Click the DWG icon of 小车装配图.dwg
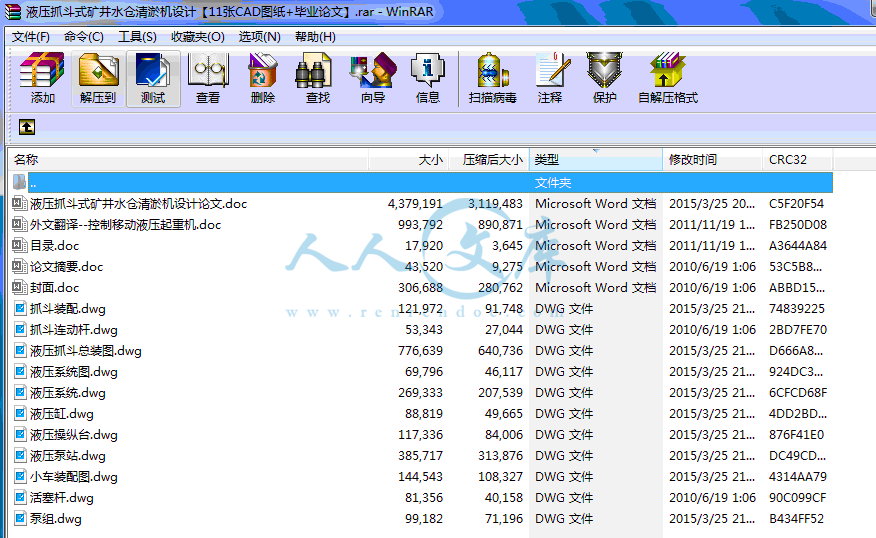876x538 pixels. pyautogui.click(x=20, y=477)
